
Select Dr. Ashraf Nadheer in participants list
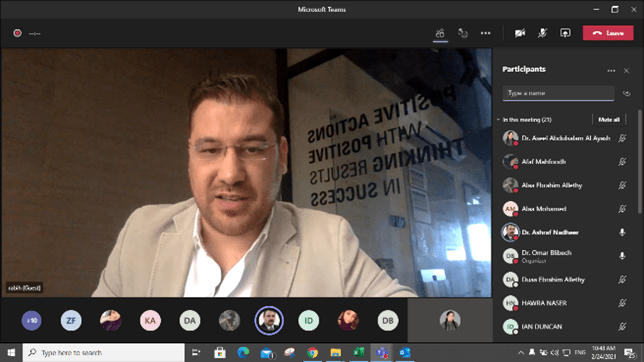point(550,232)
